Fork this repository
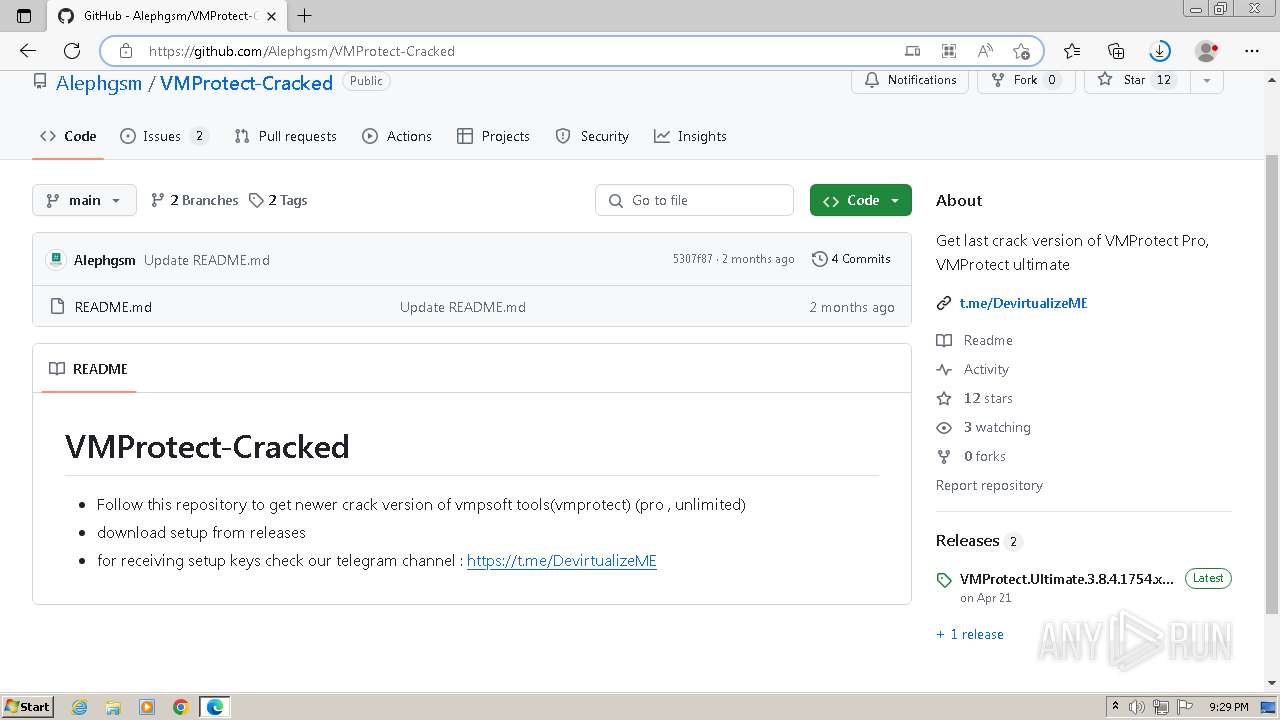 [x=1026, y=80]
